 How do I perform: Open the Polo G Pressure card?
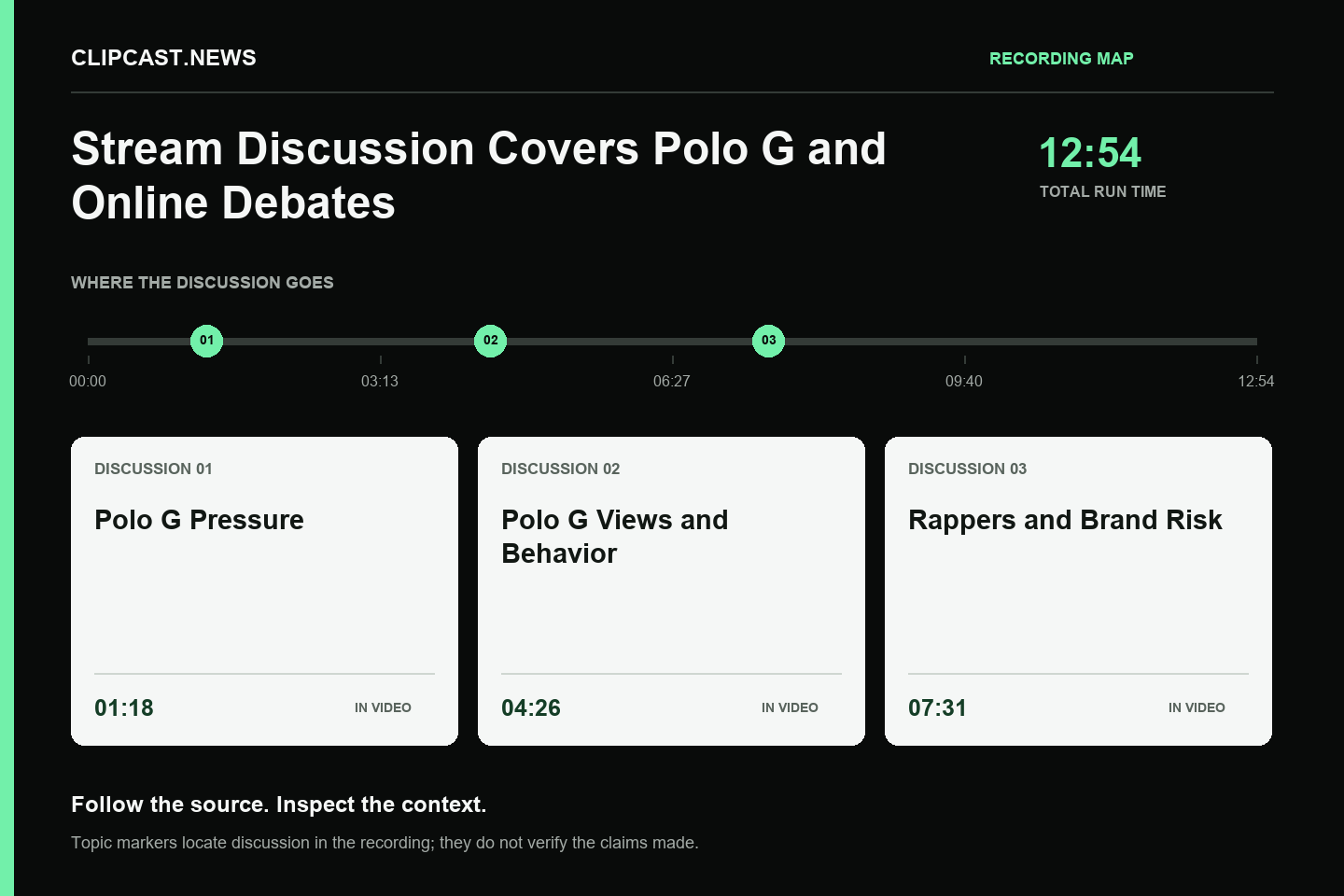click(x=264, y=591)
